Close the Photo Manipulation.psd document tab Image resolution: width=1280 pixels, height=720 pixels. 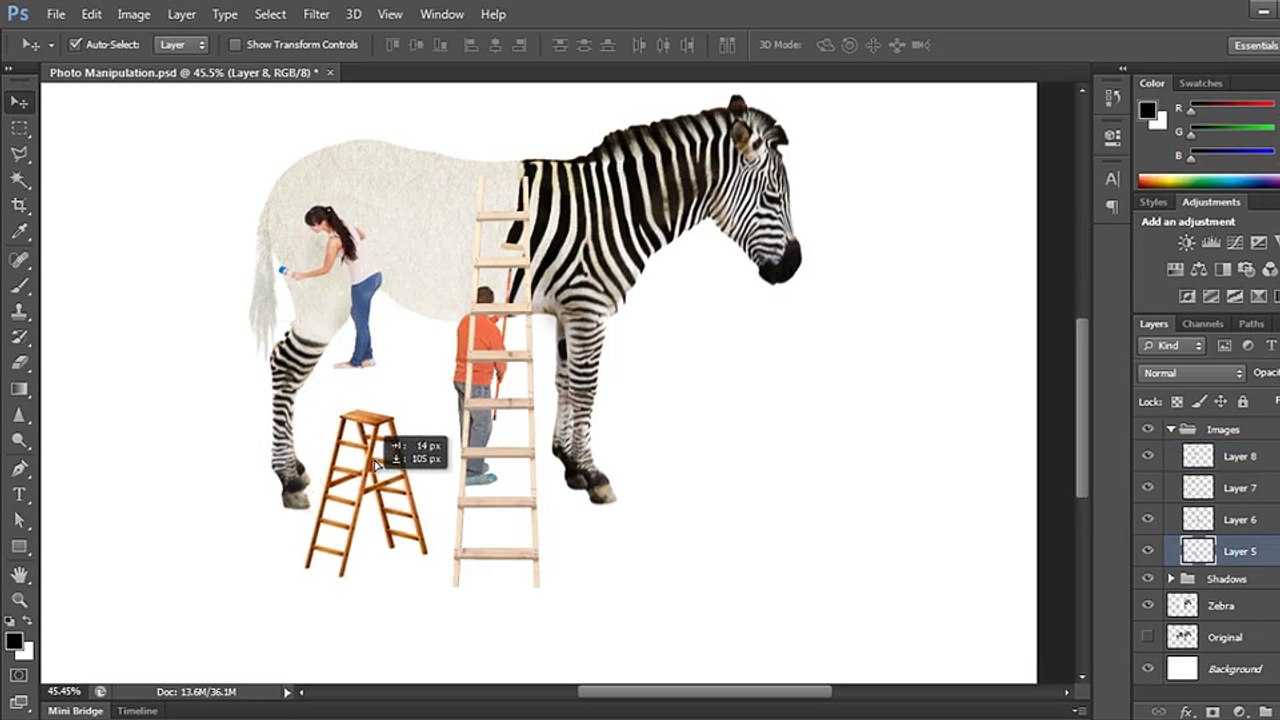pyautogui.click(x=330, y=72)
